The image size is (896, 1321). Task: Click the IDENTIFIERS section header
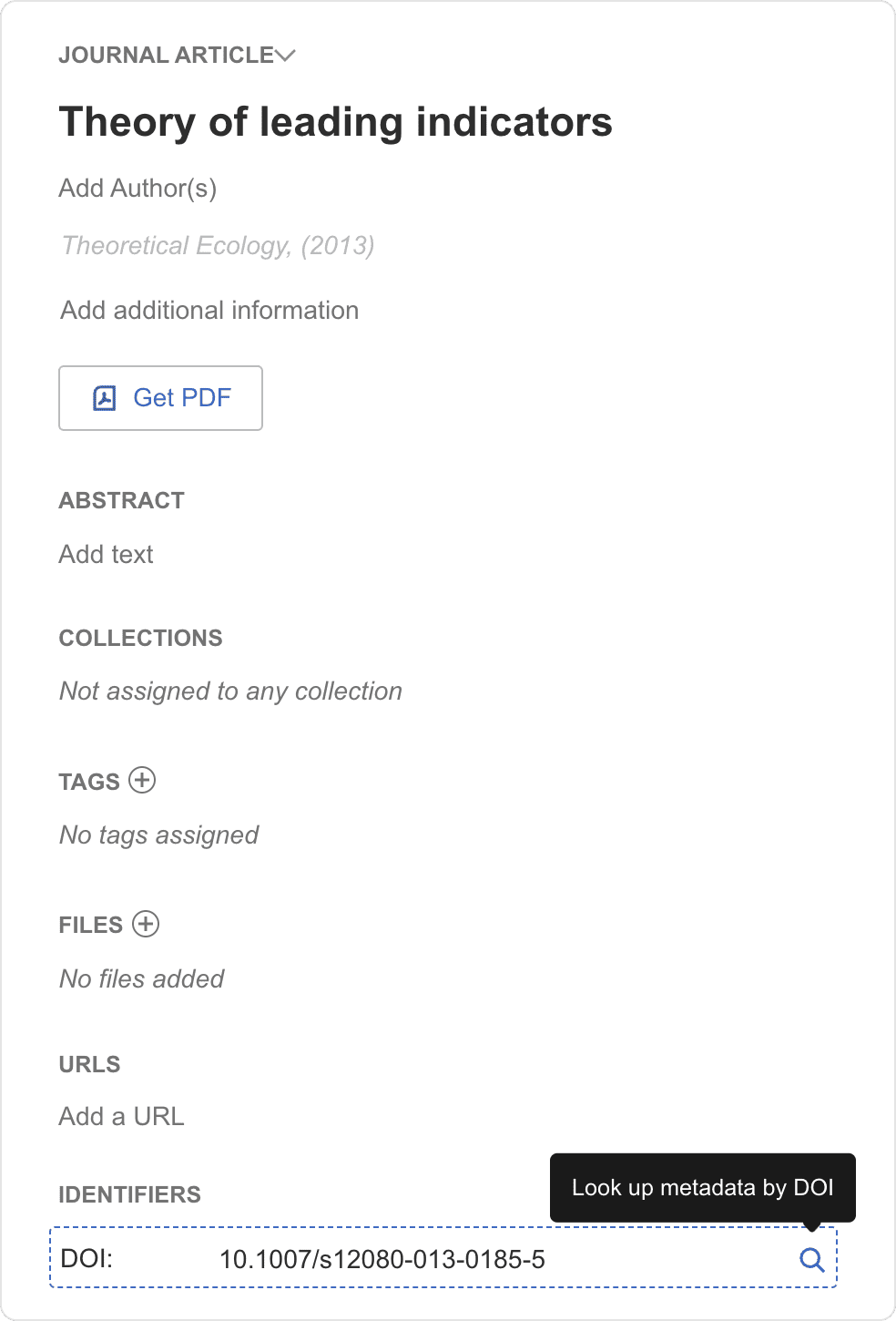(129, 1193)
